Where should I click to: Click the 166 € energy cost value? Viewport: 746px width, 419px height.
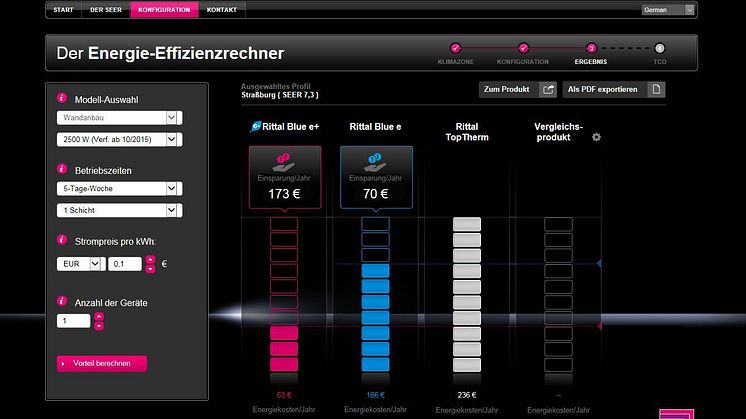point(375,395)
